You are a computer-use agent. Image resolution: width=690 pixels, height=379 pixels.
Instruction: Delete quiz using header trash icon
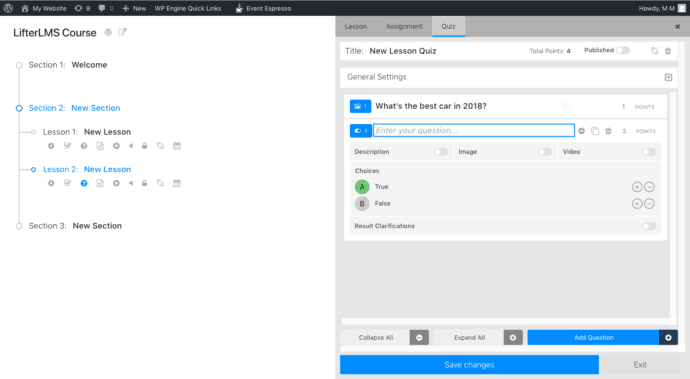668,51
